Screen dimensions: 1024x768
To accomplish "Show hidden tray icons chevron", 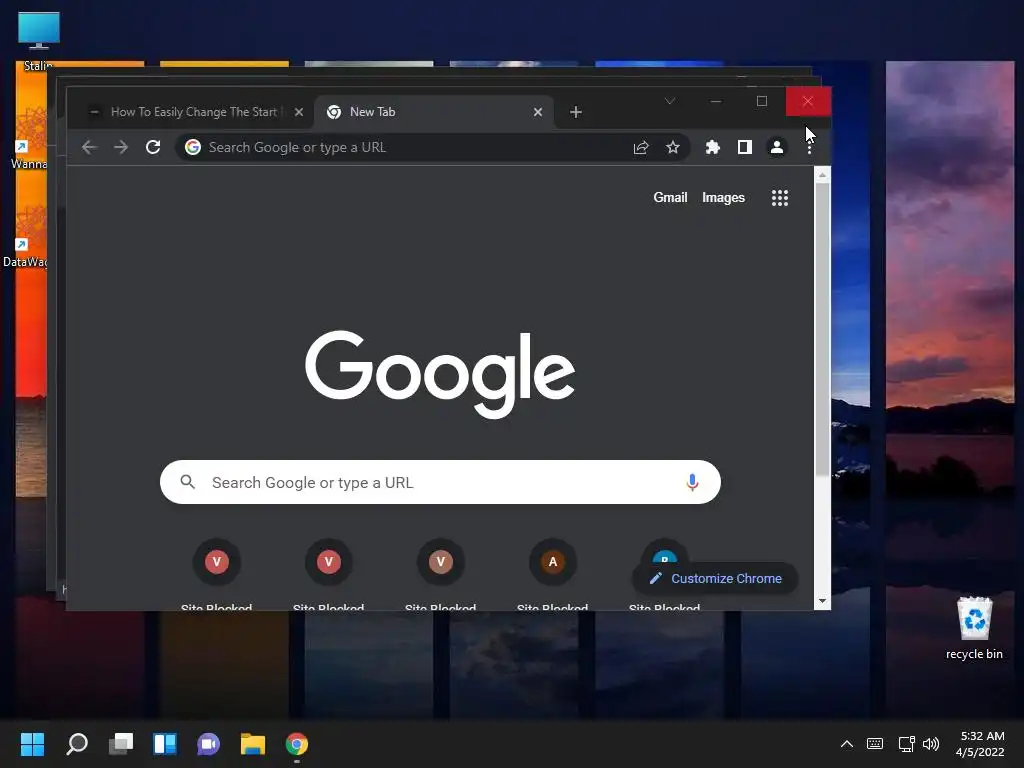I will click(x=846, y=744).
